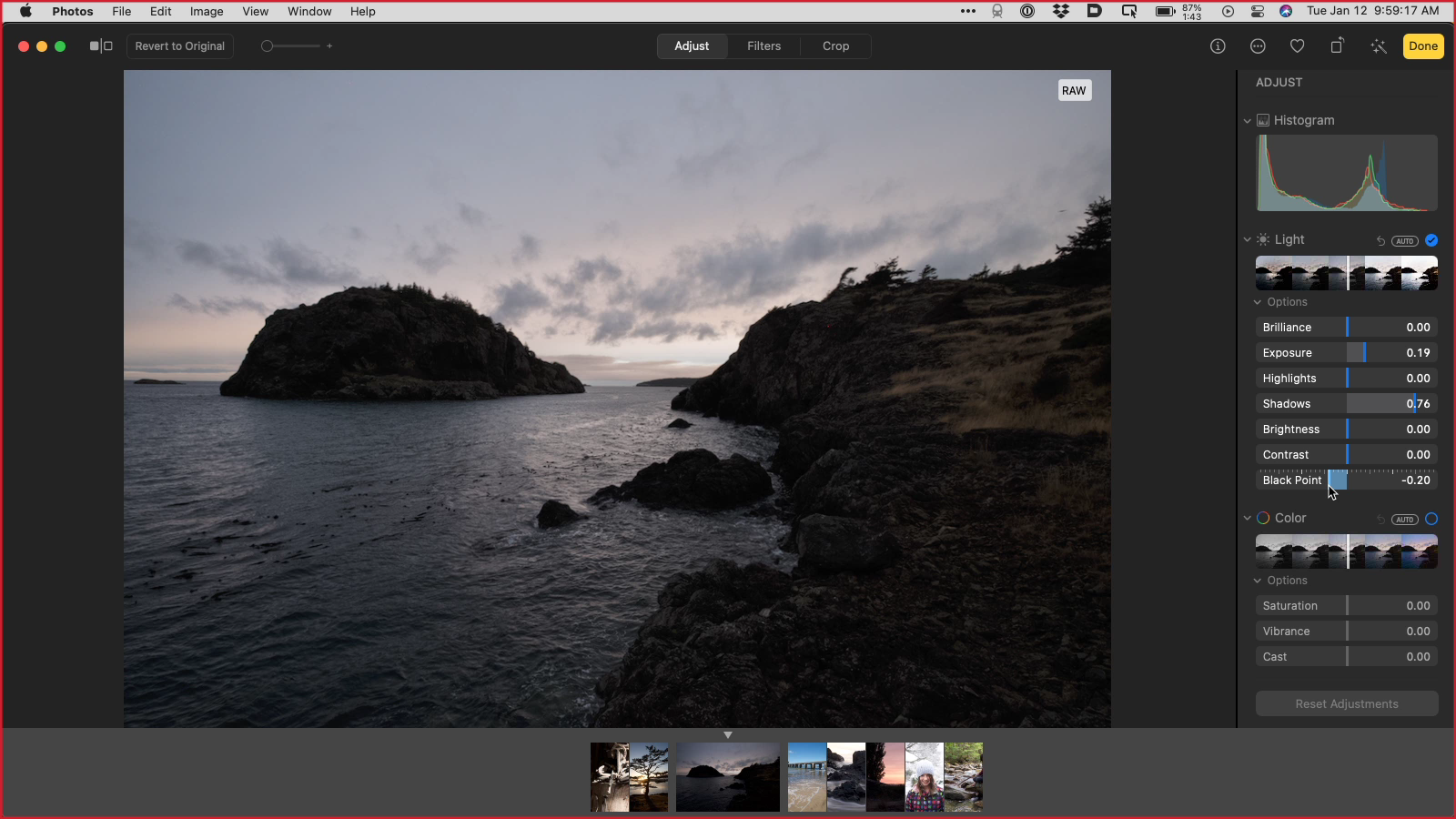Collapse the Histogram section
The height and width of the screenshot is (819, 1456).
tap(1247, 120)
